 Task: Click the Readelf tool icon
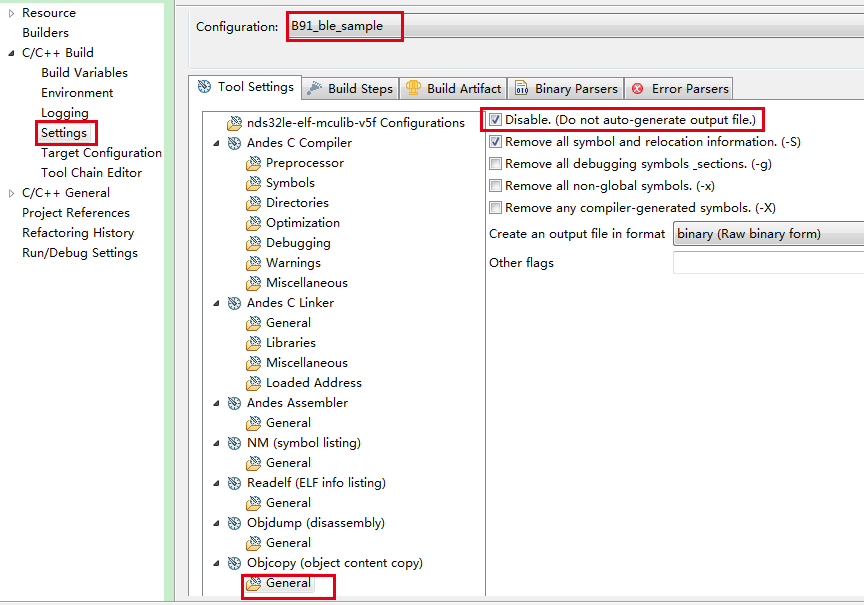235,483
